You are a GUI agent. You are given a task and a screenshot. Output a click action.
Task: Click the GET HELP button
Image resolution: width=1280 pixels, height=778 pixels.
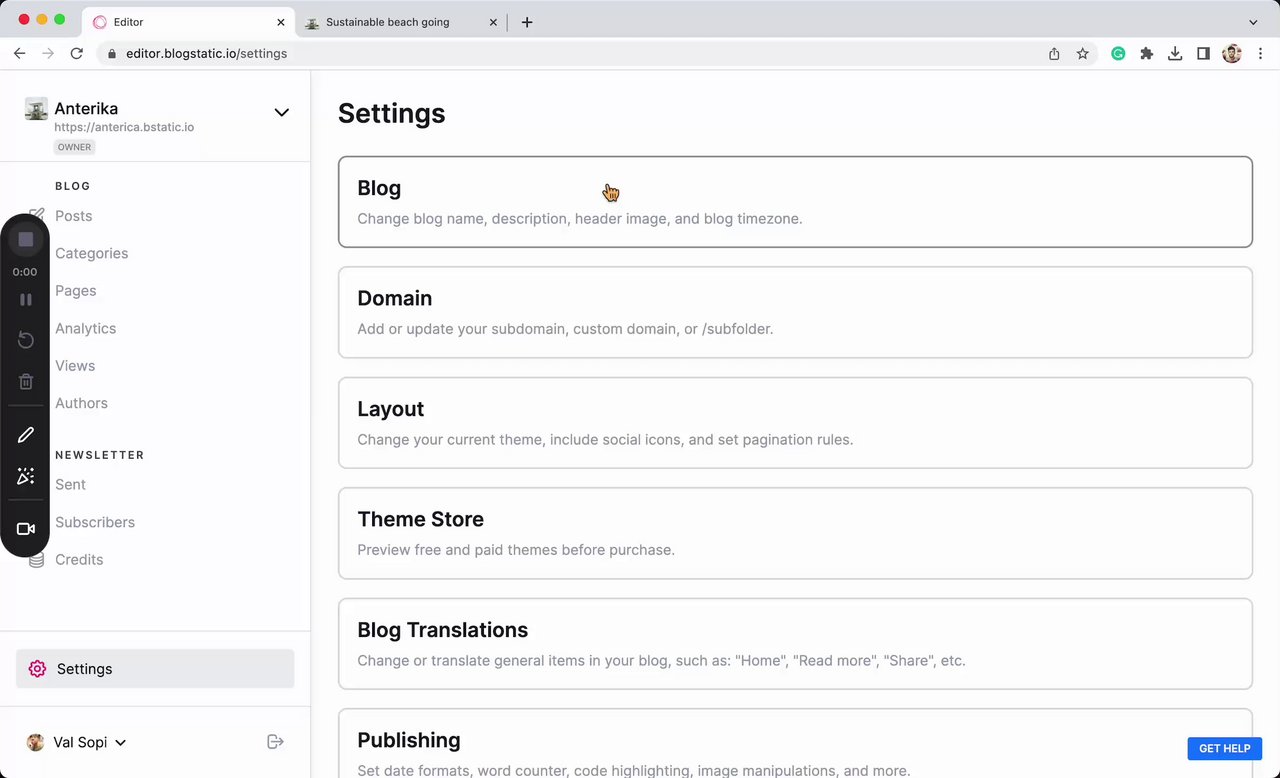pos(1224,748)
